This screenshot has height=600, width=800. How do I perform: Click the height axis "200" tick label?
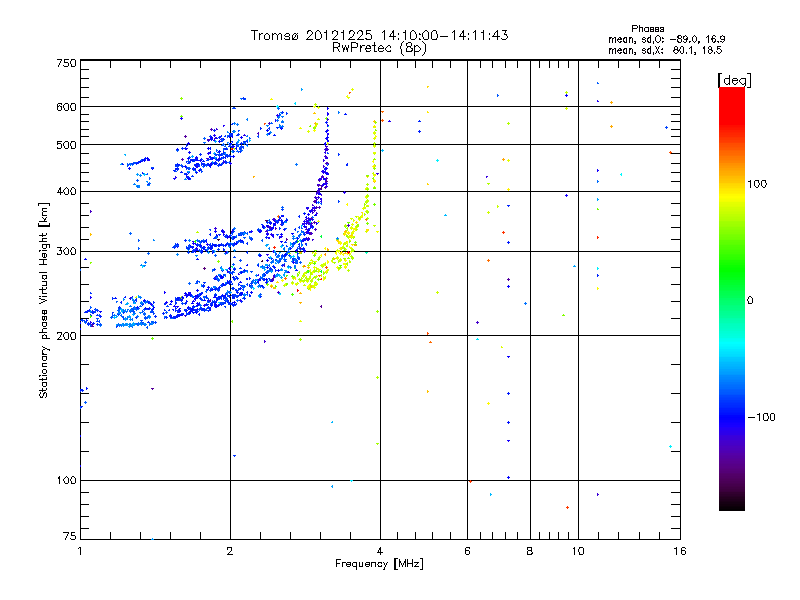pos(66,336)
